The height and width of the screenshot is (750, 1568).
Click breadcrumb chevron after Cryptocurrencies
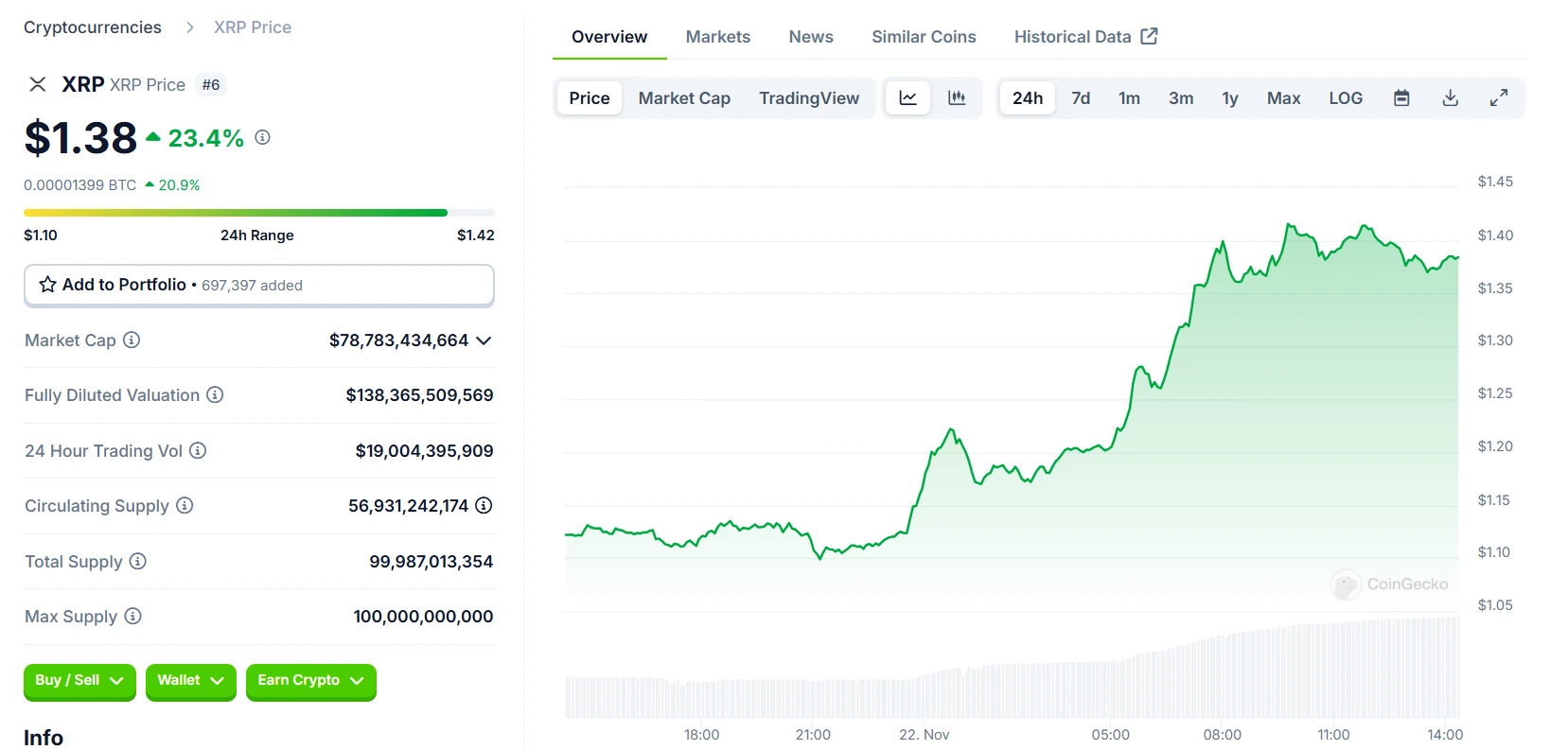(x=190, y=27)
